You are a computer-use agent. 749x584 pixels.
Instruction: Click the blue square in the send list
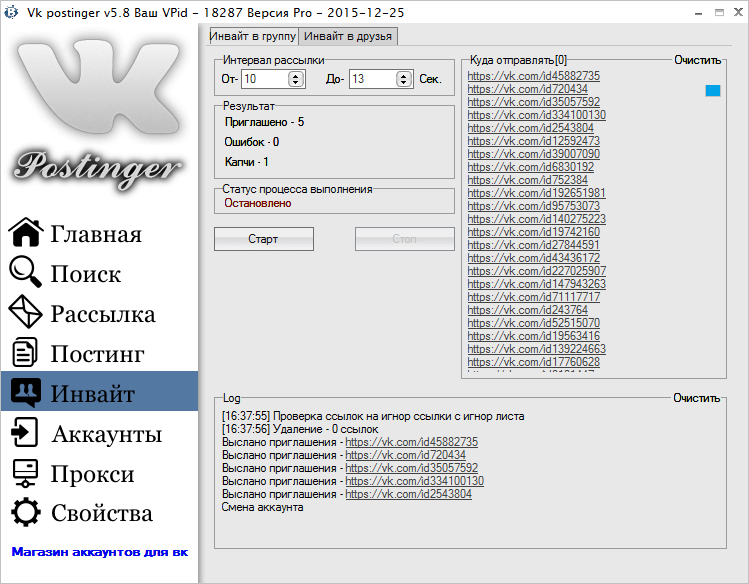713,91
